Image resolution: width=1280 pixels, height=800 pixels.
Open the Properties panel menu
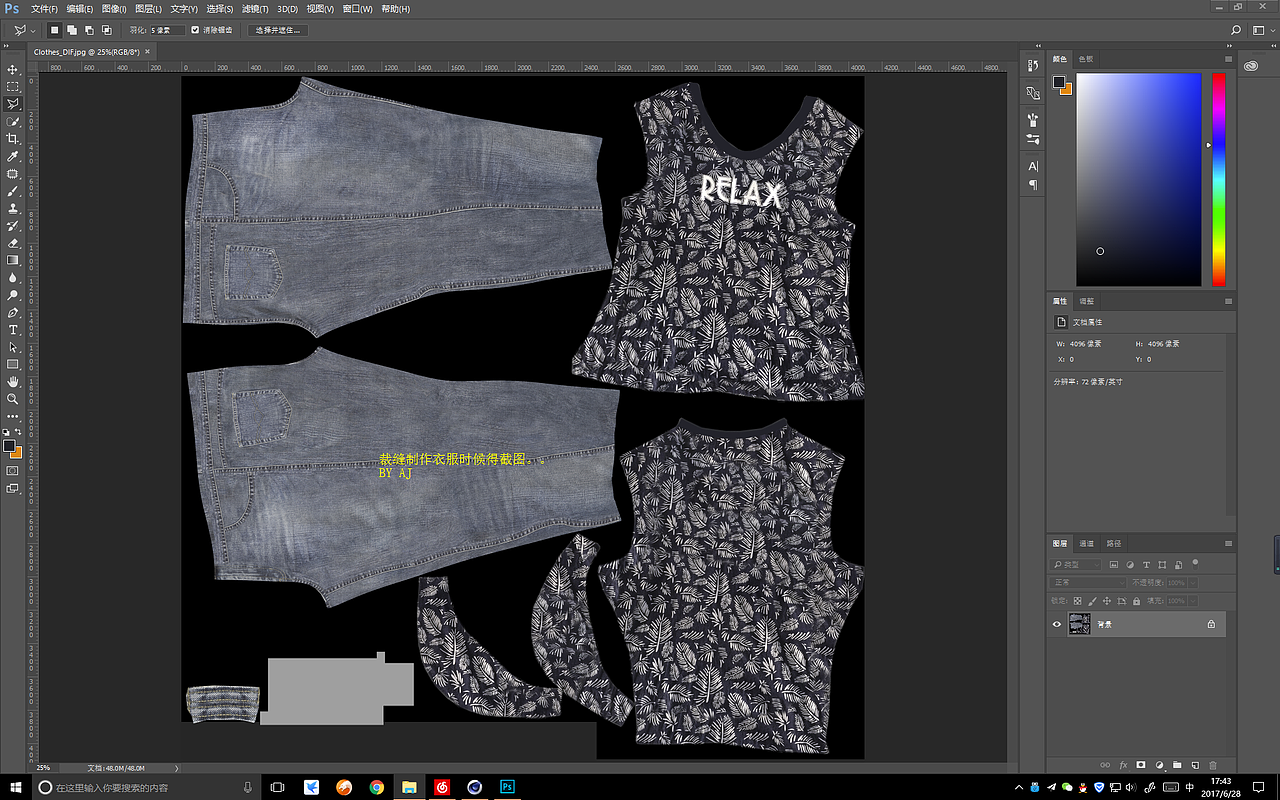(1228, 301)
